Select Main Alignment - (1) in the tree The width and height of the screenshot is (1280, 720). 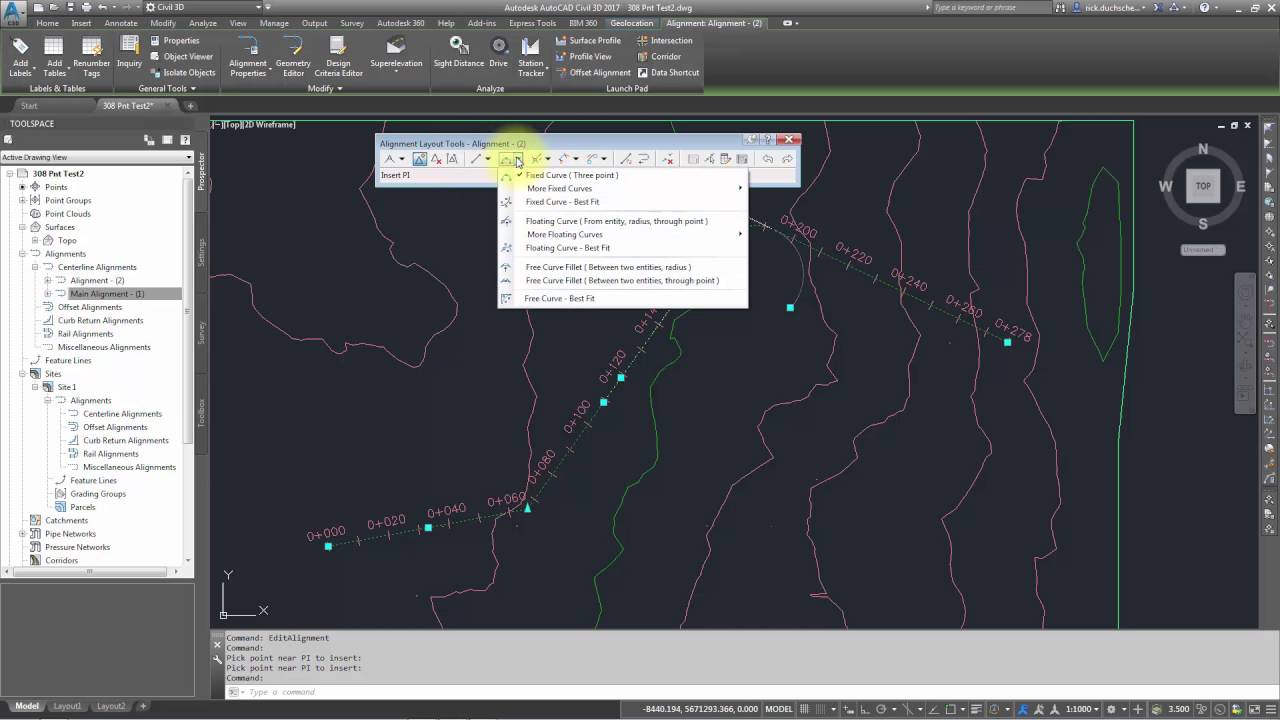click(x=107, y=294)
